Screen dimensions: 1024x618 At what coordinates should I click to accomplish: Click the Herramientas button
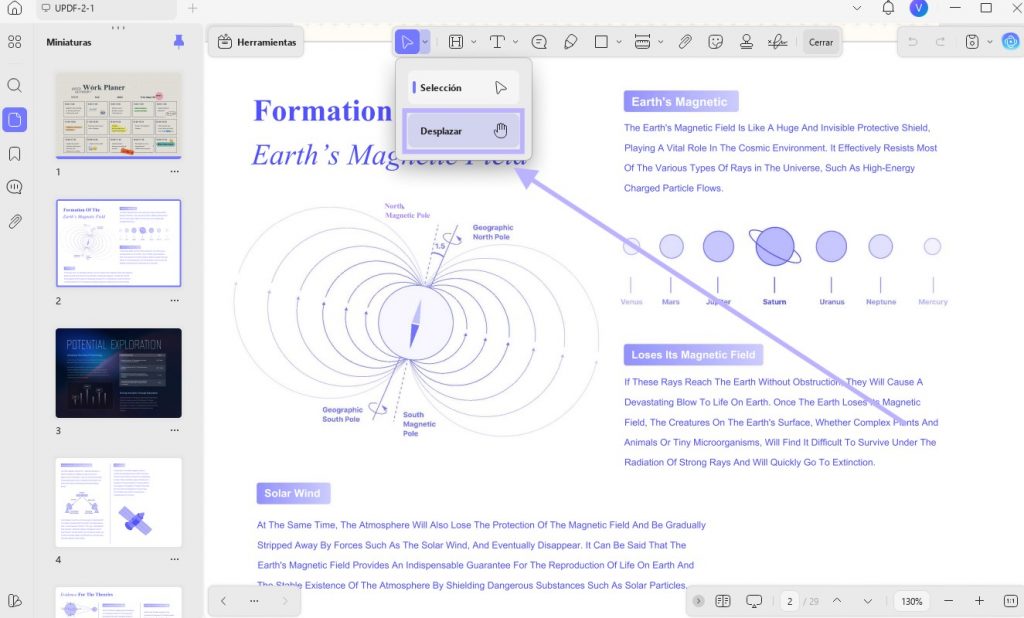pos(257,42)
